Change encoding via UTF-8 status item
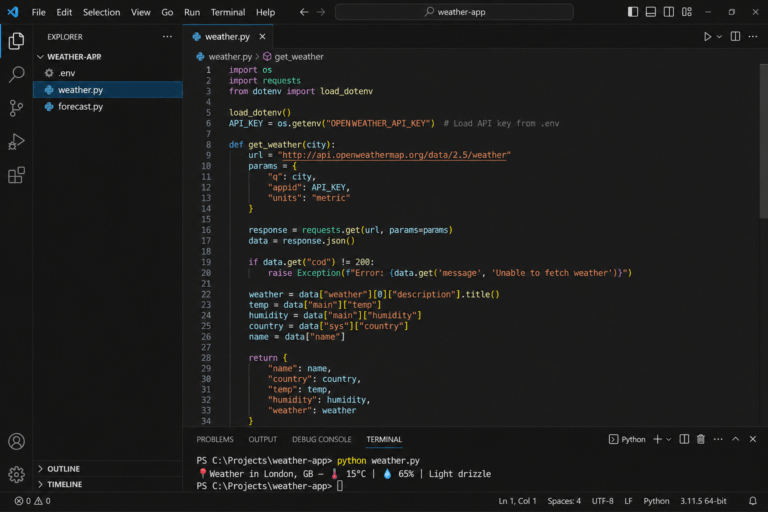 click(602, 501)
